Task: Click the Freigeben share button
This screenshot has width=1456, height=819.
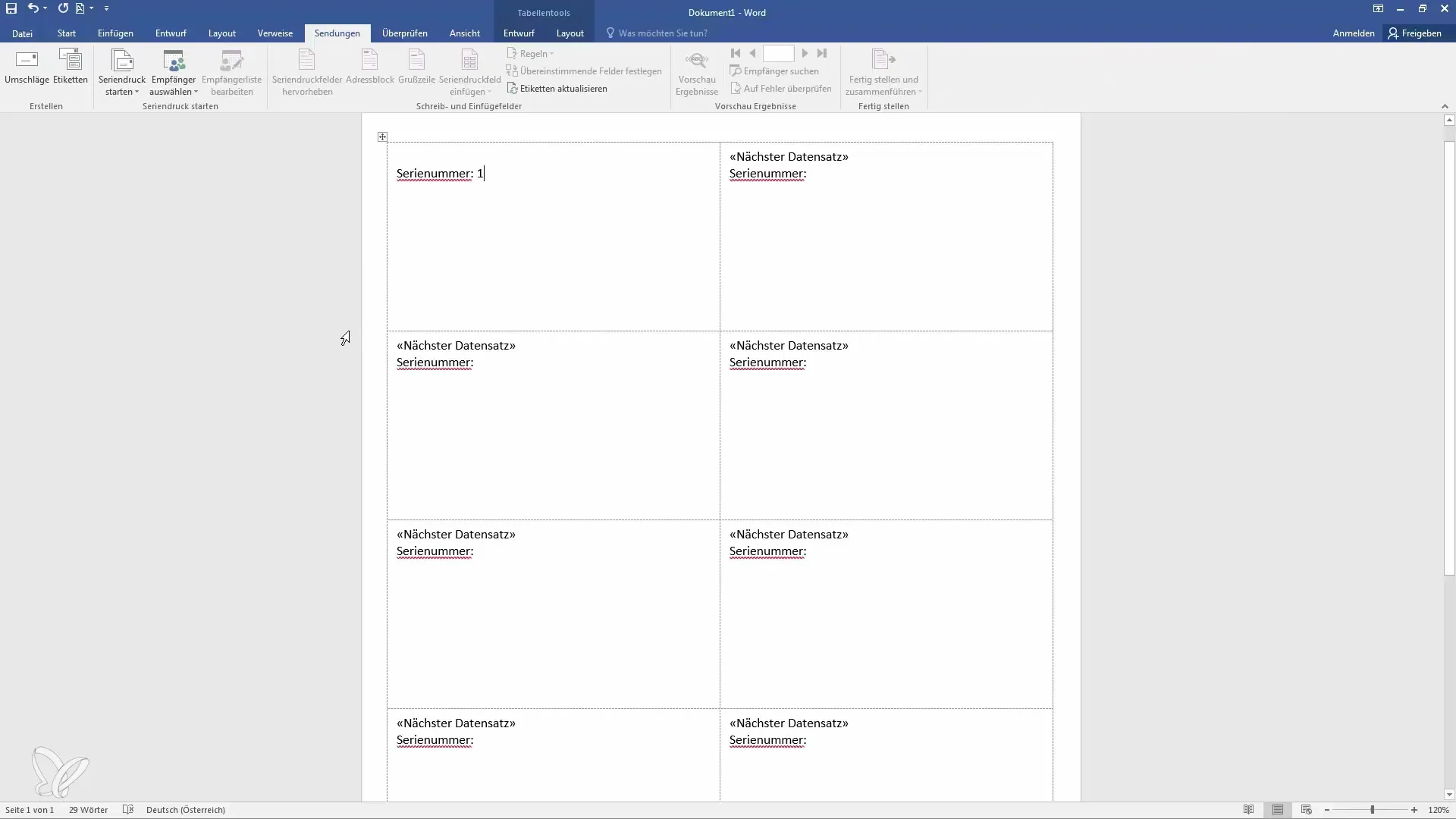Action: [1415, 33]
